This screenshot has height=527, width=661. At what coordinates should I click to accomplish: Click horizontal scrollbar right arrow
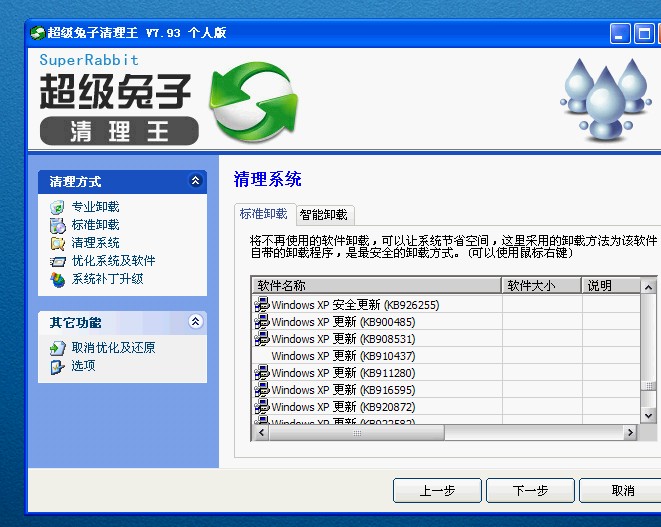(630, 433)
